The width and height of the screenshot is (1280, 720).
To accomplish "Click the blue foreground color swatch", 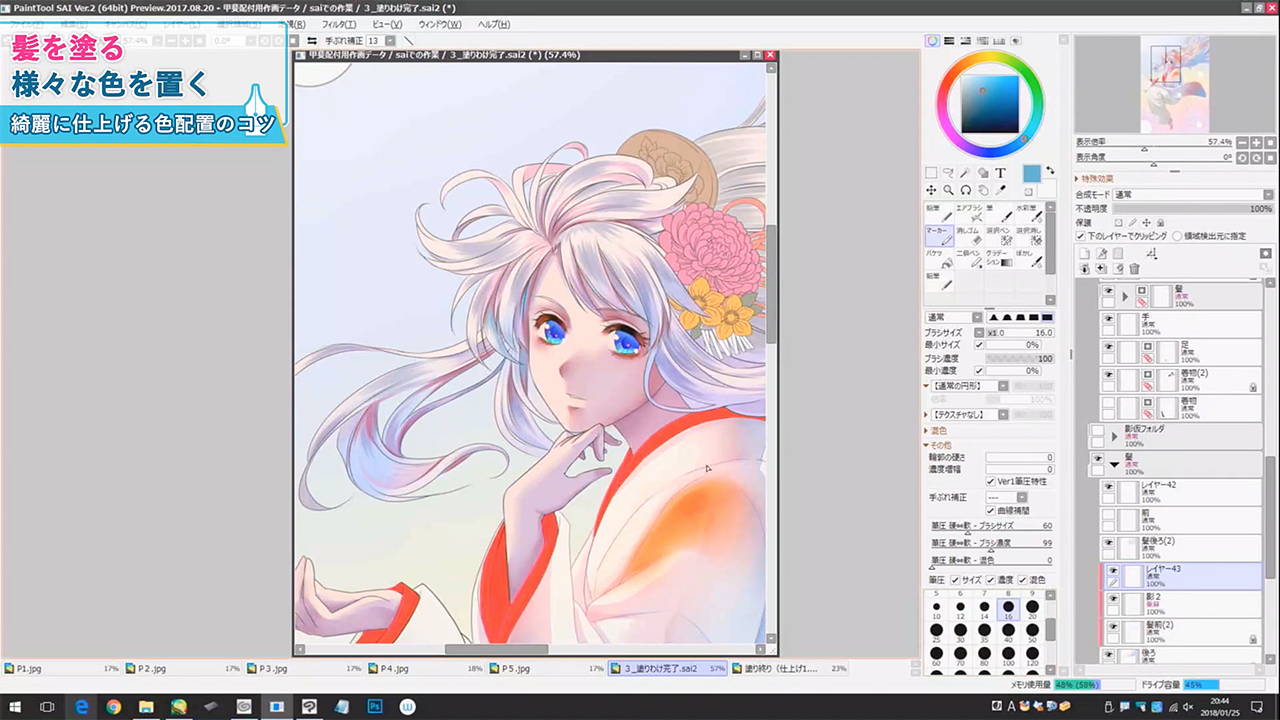I will point(1031,174).
